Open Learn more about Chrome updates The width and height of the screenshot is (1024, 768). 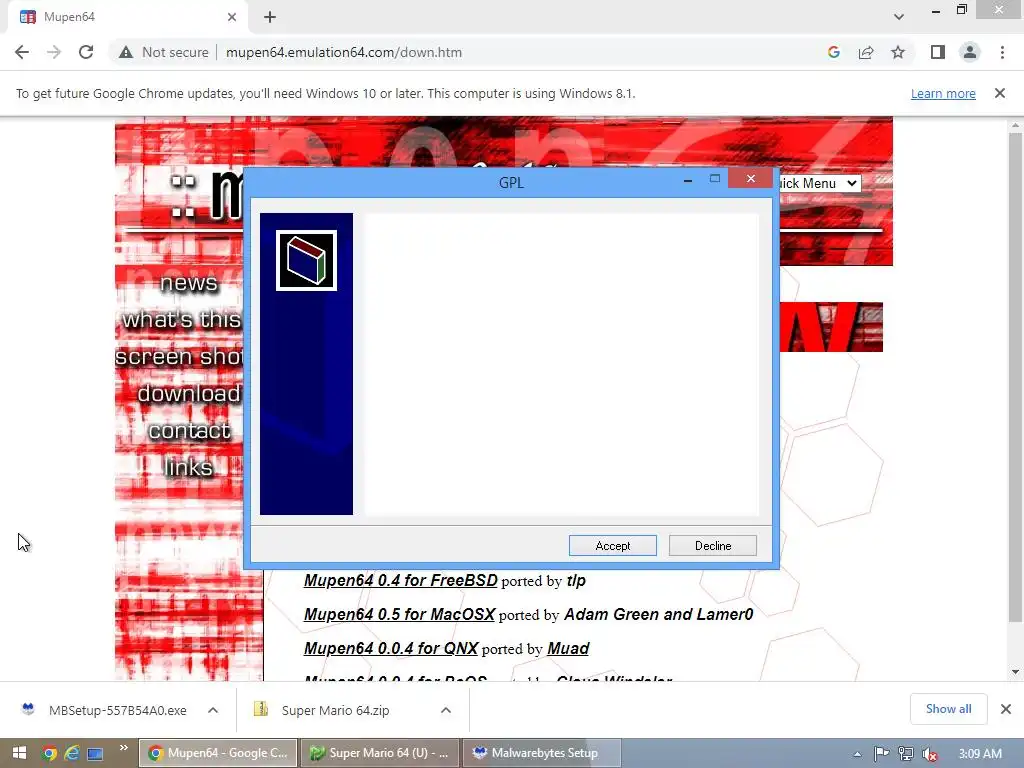pyautogui.click(x=943, y=93)
